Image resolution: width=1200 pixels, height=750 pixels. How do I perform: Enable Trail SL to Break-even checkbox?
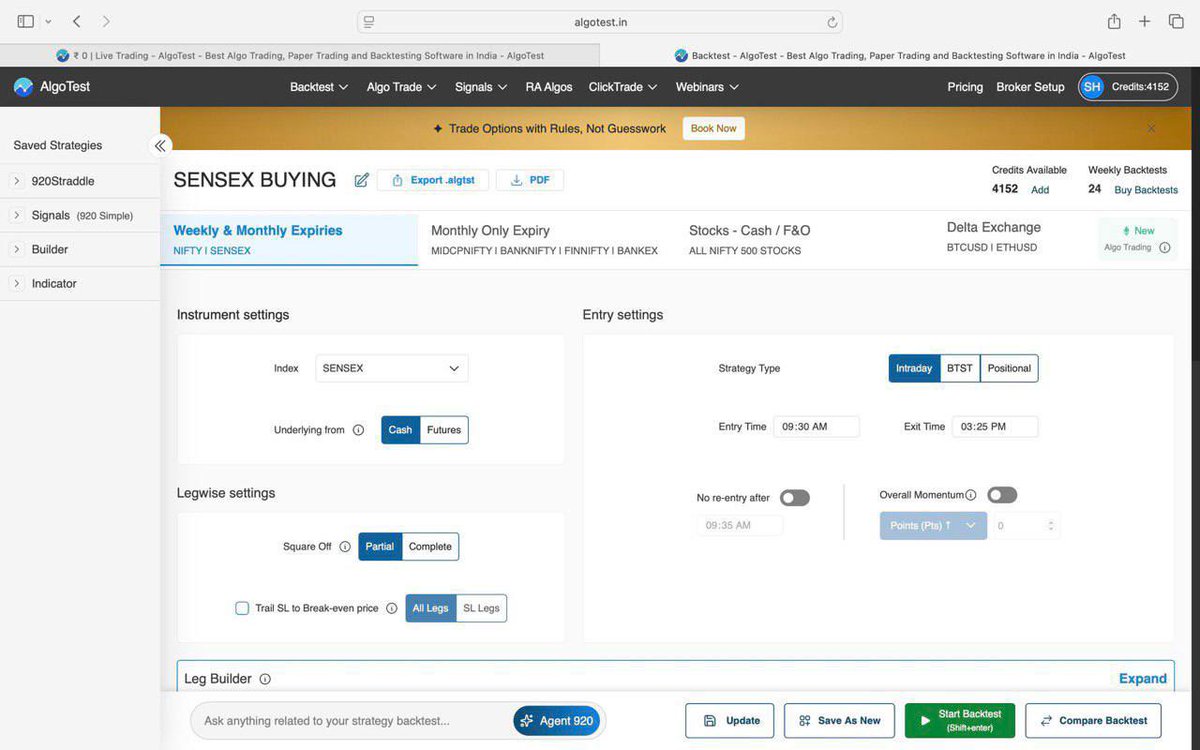pyautogui.click(x=242, y=608)
